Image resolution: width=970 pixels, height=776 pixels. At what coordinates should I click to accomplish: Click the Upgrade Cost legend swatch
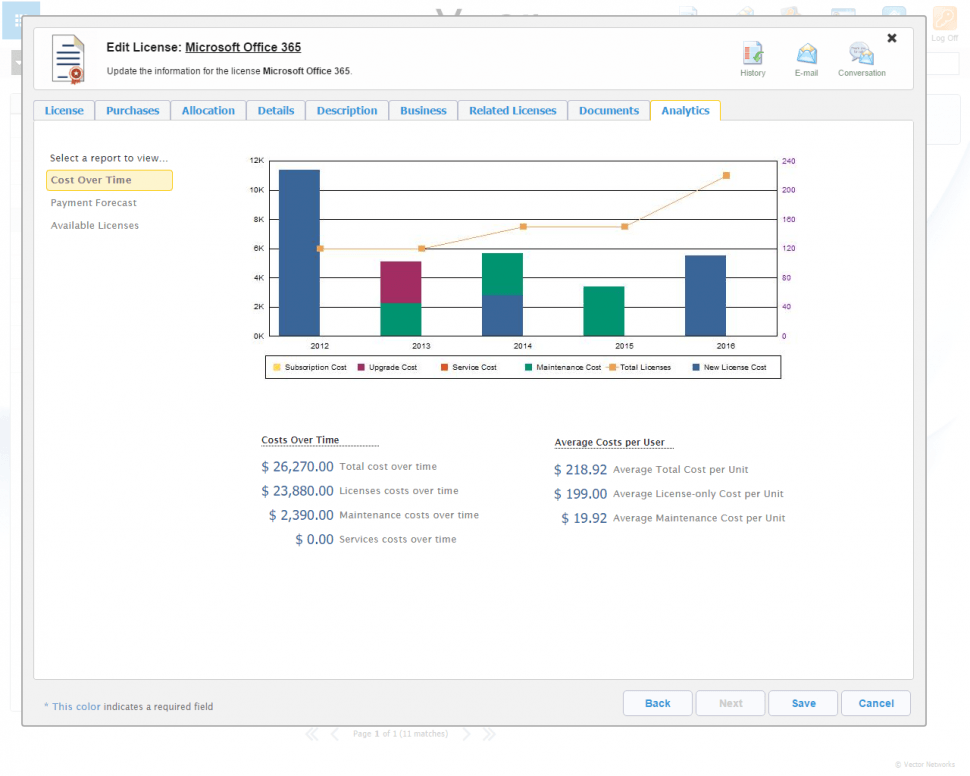[x=361, y=368]
